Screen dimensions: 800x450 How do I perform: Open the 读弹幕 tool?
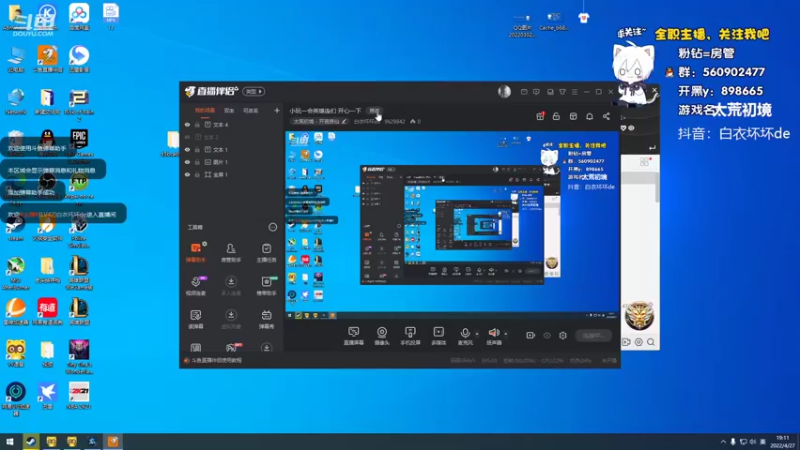(x=196, y=319)
